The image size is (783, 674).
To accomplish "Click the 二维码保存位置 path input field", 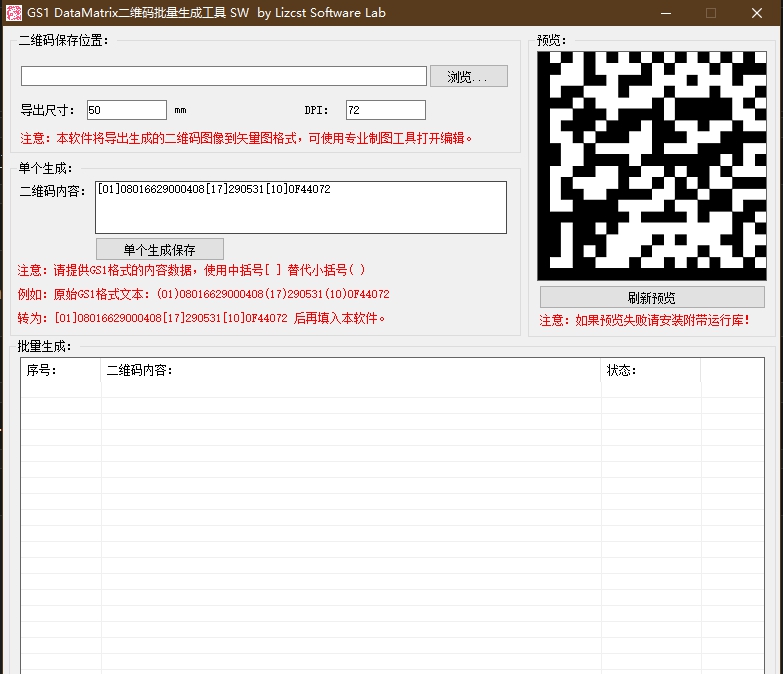I will click(x=224, y=76).
